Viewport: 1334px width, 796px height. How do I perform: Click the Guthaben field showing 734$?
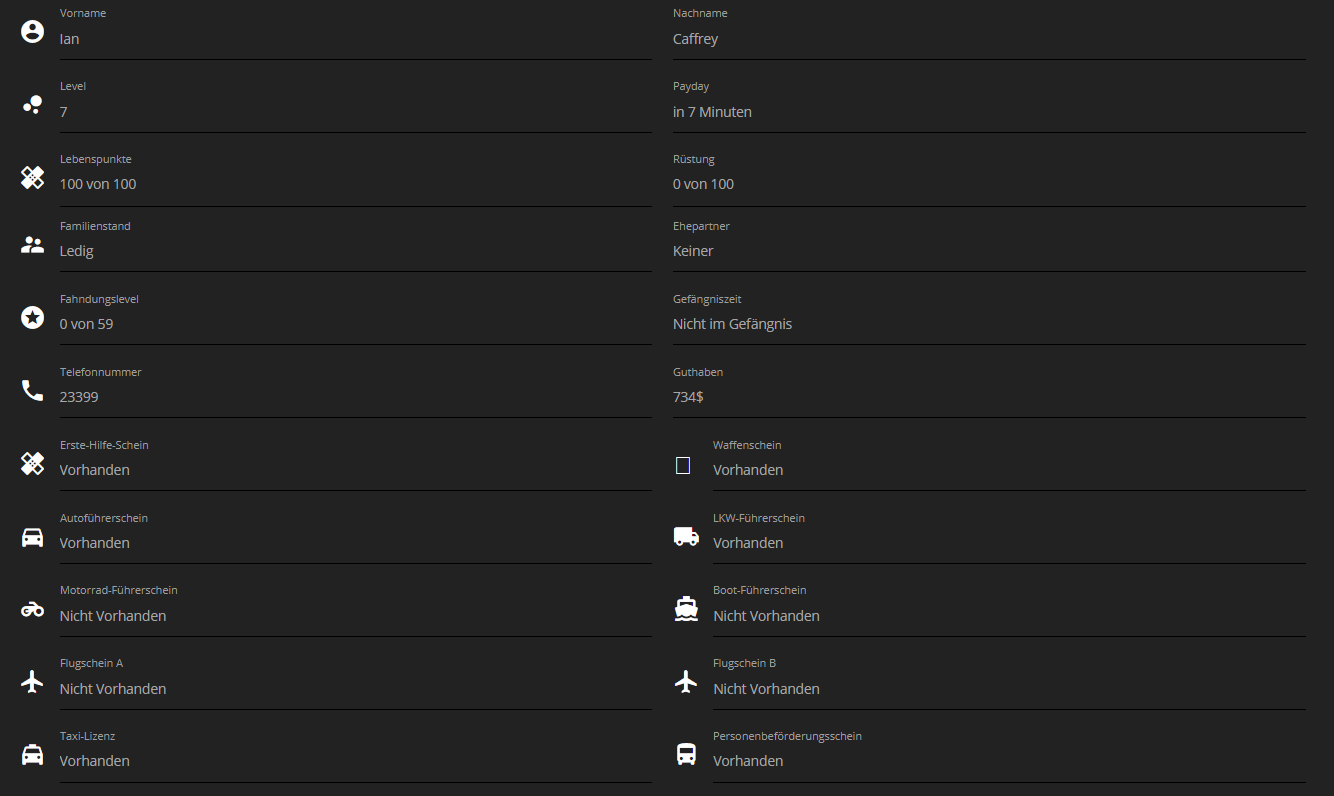click(x=988, y=397)
